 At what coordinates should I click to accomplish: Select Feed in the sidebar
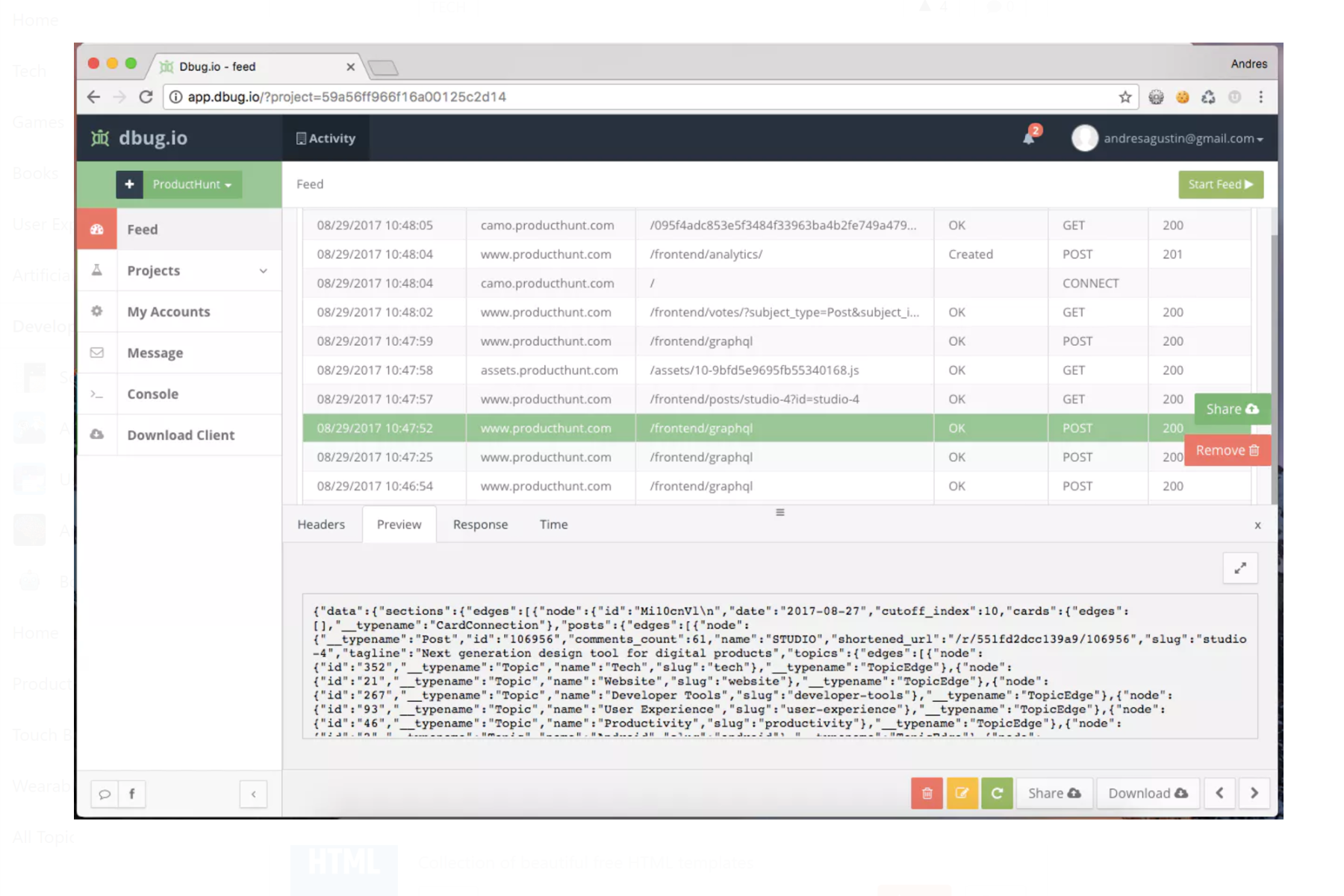pos(179,229)
